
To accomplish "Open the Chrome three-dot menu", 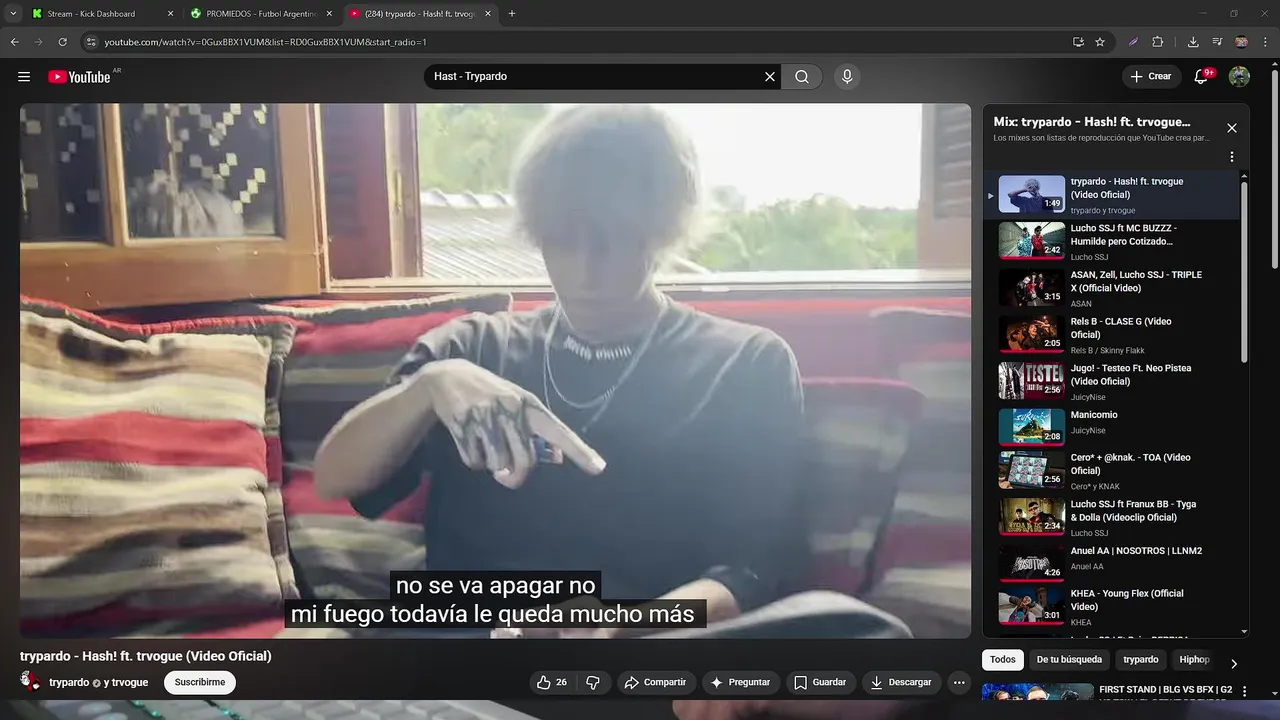I will point(1265,42).
